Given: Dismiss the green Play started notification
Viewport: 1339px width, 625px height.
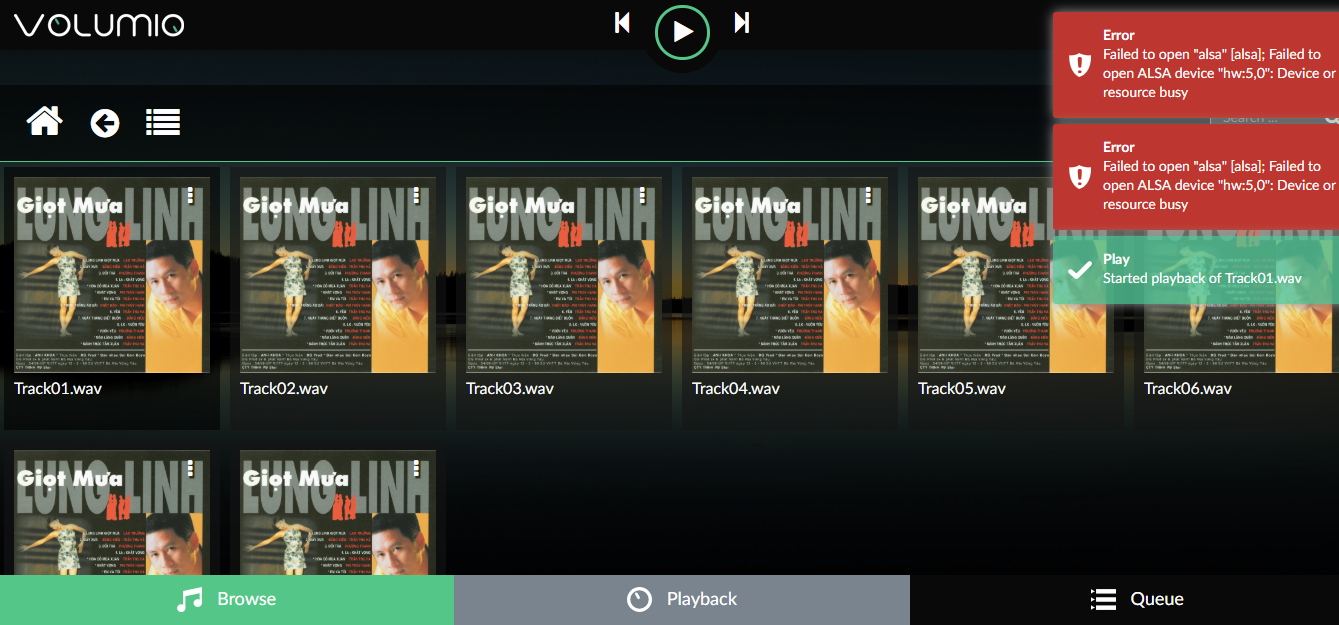Looking at the screenshot, I should coord(1196,269).
